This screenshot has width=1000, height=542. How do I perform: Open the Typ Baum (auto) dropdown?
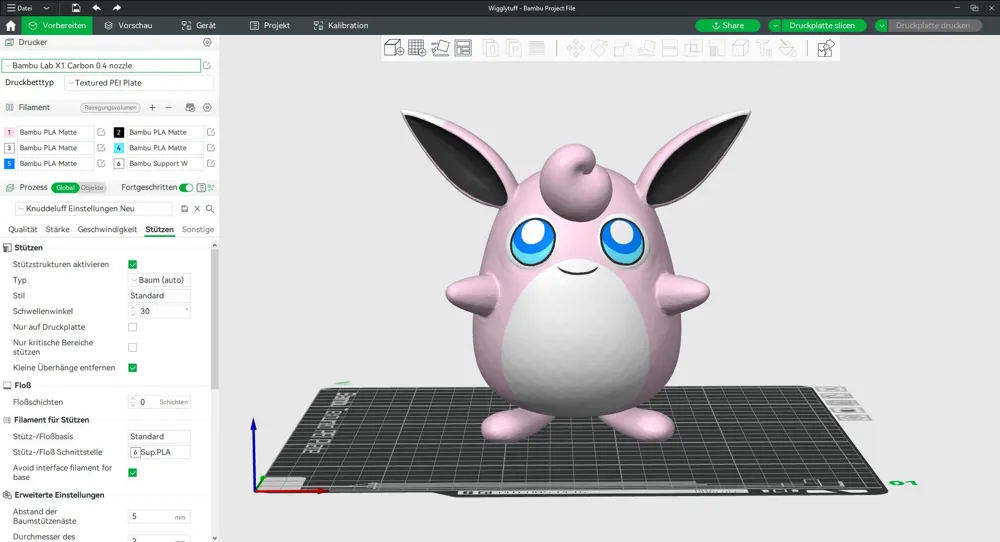(159, 280)
